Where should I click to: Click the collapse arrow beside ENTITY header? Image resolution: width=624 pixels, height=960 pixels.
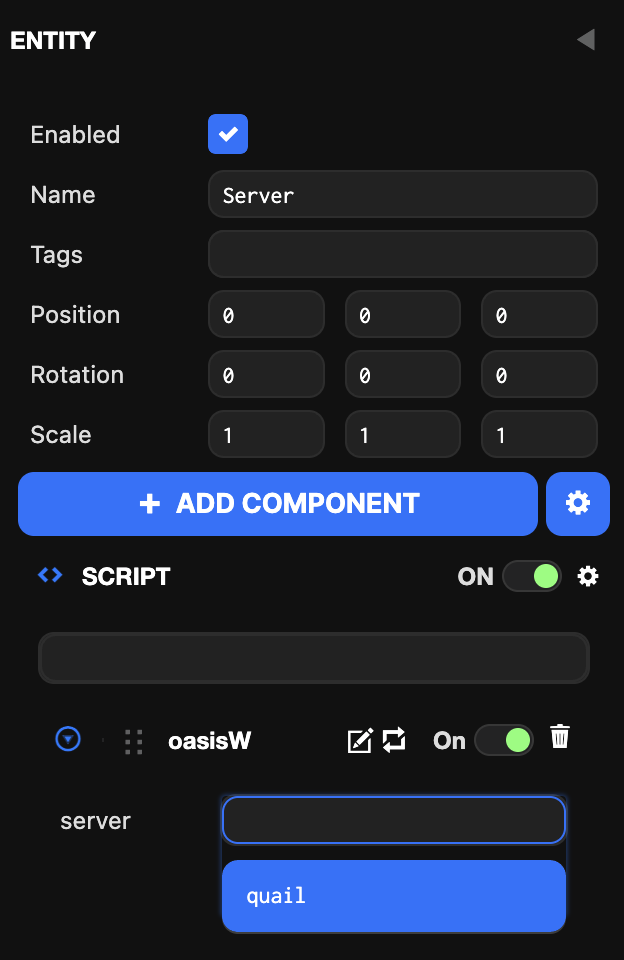(x=587, y=40)
